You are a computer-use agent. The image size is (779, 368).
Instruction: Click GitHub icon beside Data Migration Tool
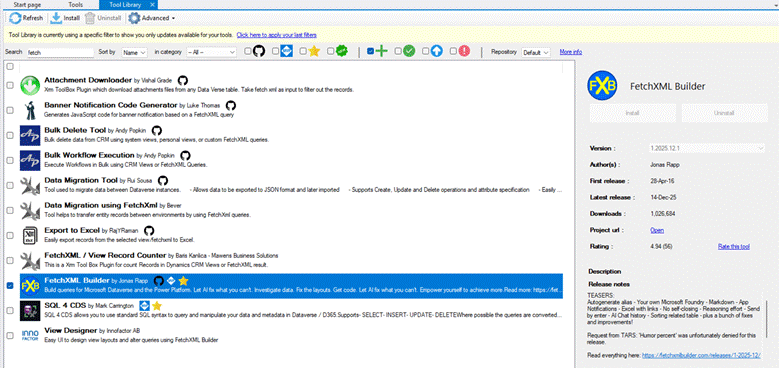coord(163,180)
